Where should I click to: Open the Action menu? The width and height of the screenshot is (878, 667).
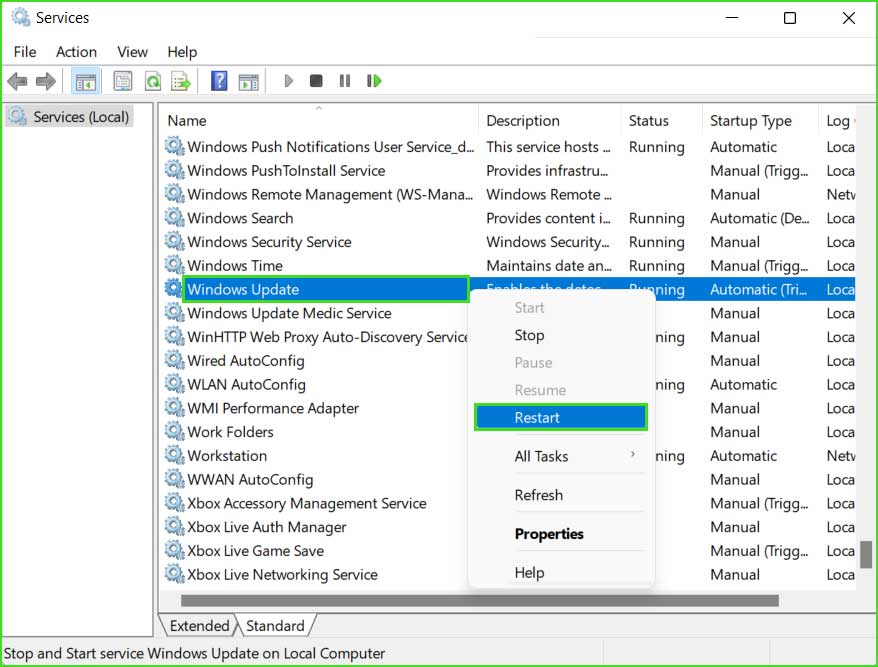click(76, 52)
